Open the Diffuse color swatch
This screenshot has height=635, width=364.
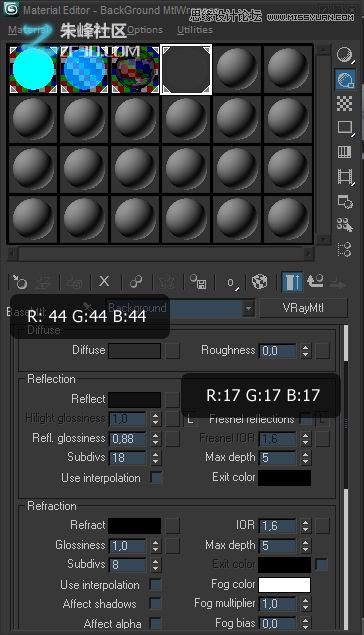[x=134, y=351]
